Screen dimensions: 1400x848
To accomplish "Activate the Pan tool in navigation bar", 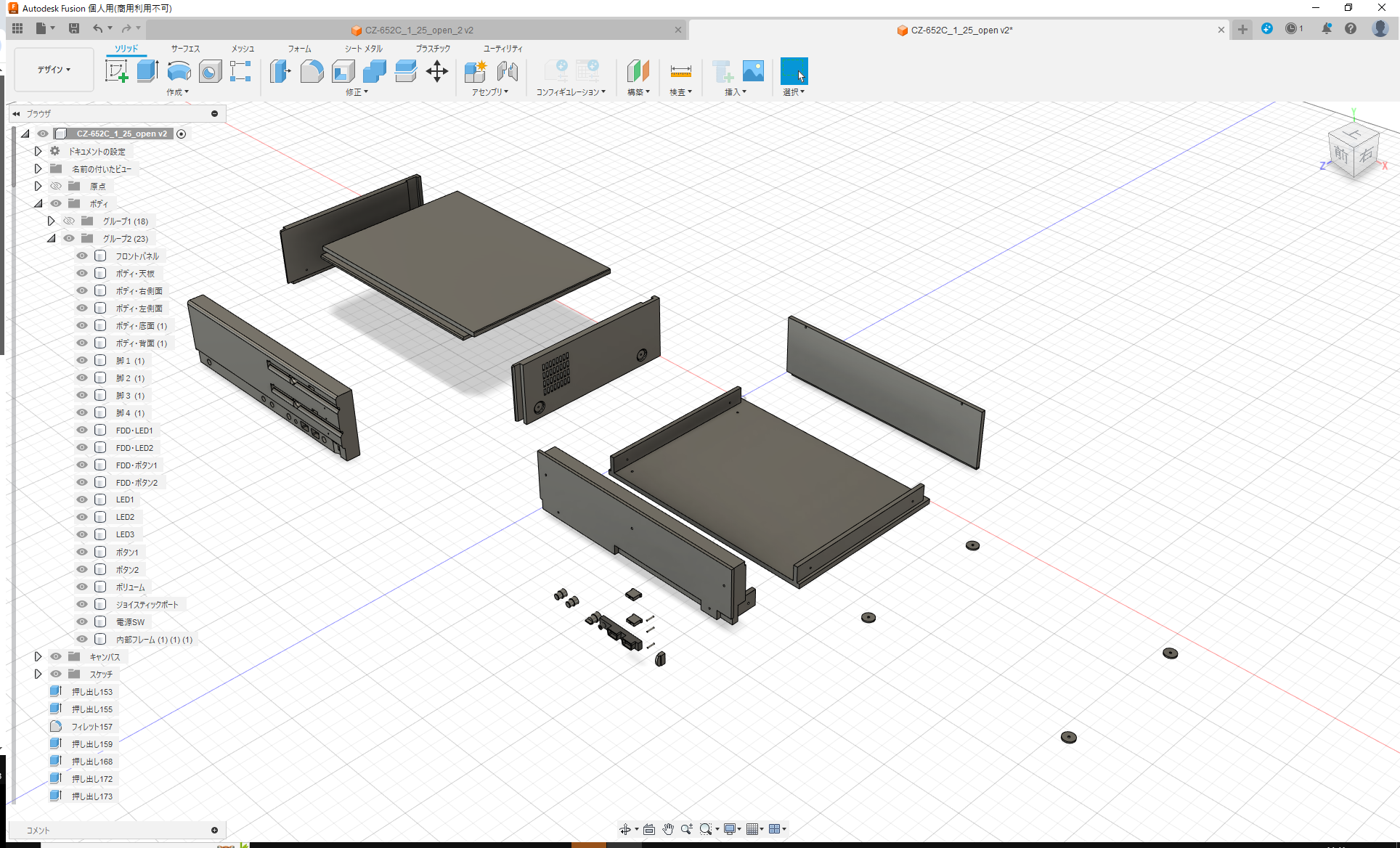I will tap(668, 828).
